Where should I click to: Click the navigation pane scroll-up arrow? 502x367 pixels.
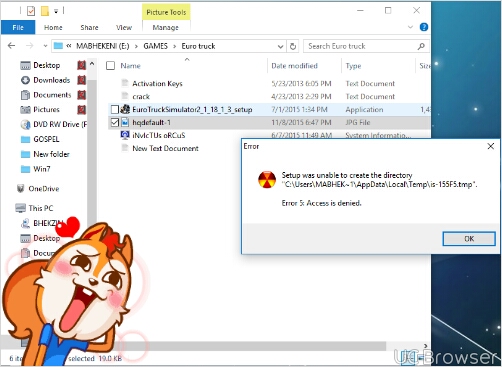(x=92, y=63)
